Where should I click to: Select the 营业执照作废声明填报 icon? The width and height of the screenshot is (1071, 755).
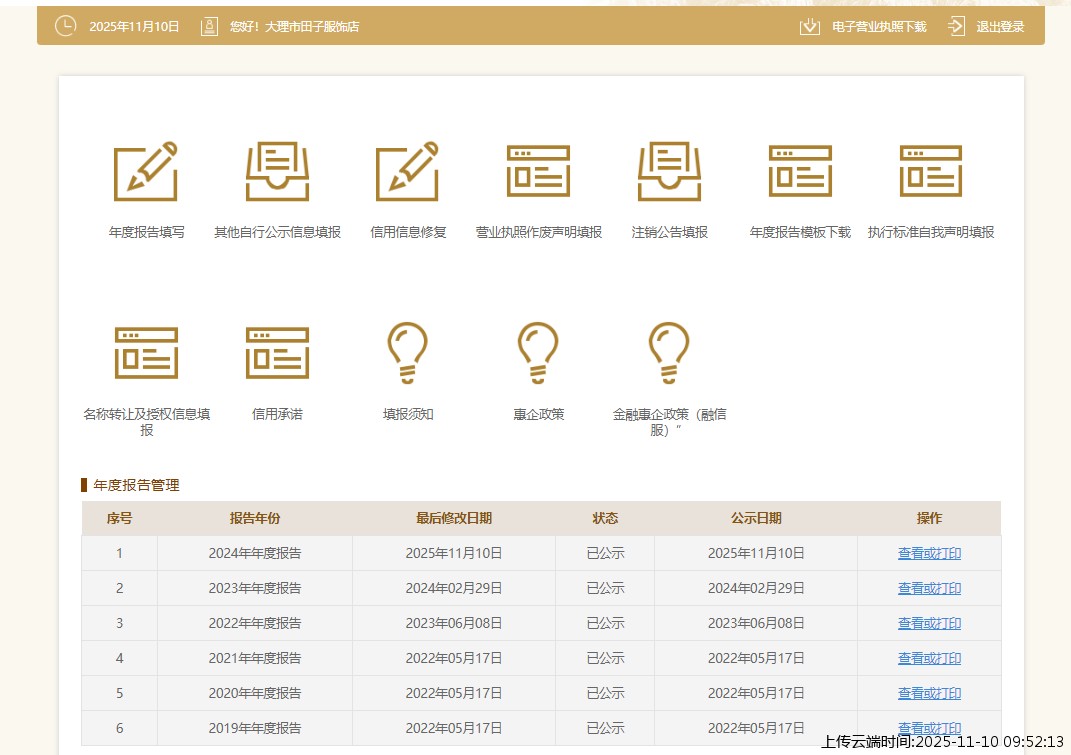[x=538, y=171]
